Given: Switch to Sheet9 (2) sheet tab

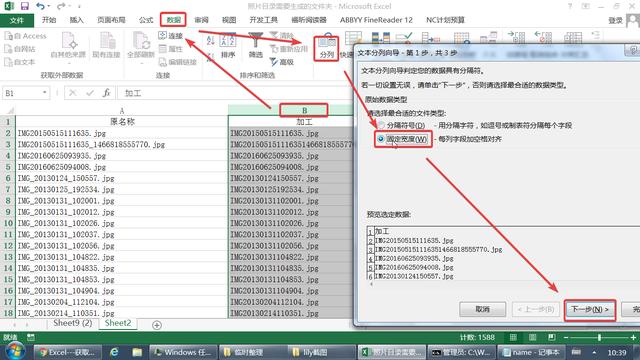Looking at the screenshot, I should click(x=73, y=323).
